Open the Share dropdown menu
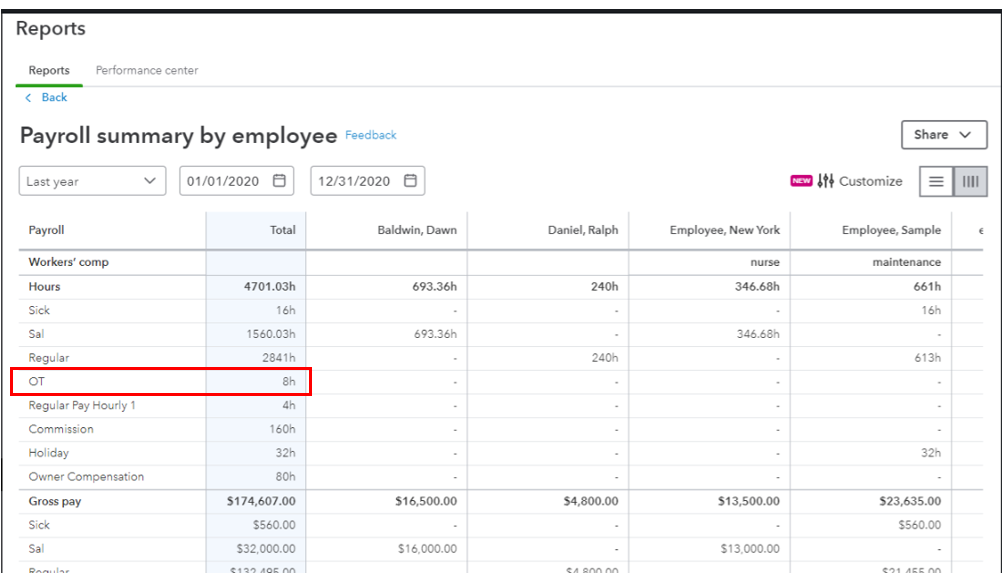Screen dimensions: 1006x581 [x=943, y=134]
